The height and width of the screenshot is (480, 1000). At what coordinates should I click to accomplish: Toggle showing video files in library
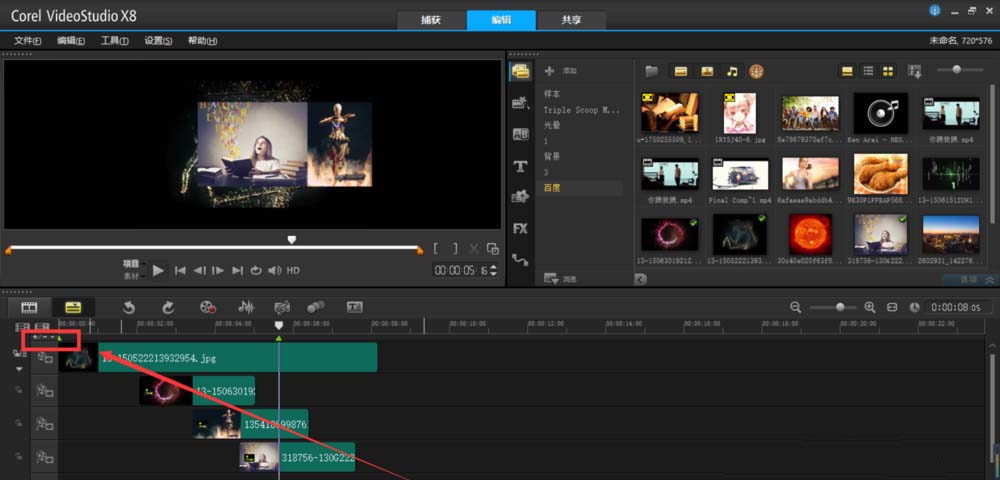click(x=681, y=71)
